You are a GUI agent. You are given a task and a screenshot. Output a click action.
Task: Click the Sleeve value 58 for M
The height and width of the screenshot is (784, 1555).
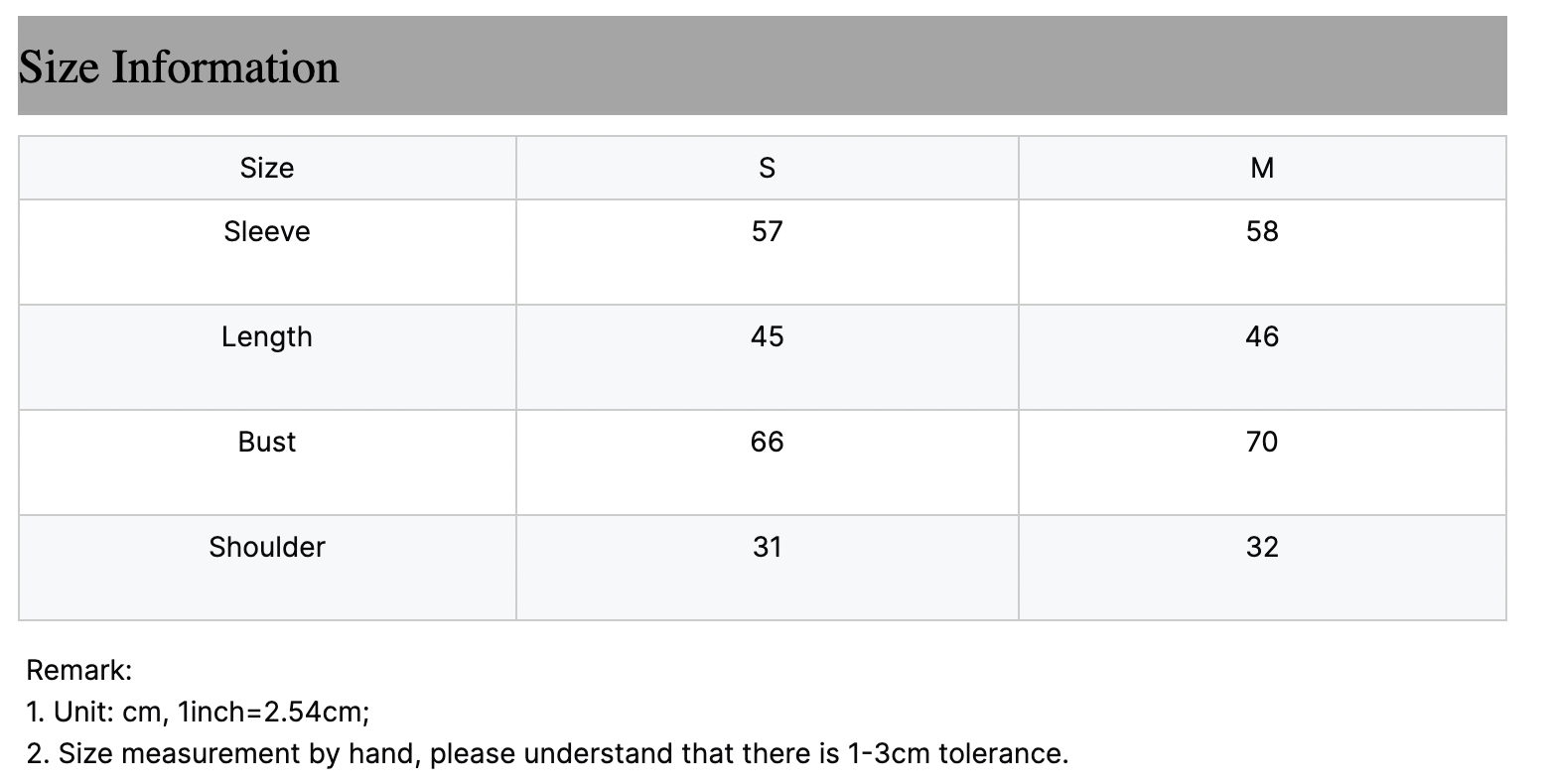click(1262, 231)
